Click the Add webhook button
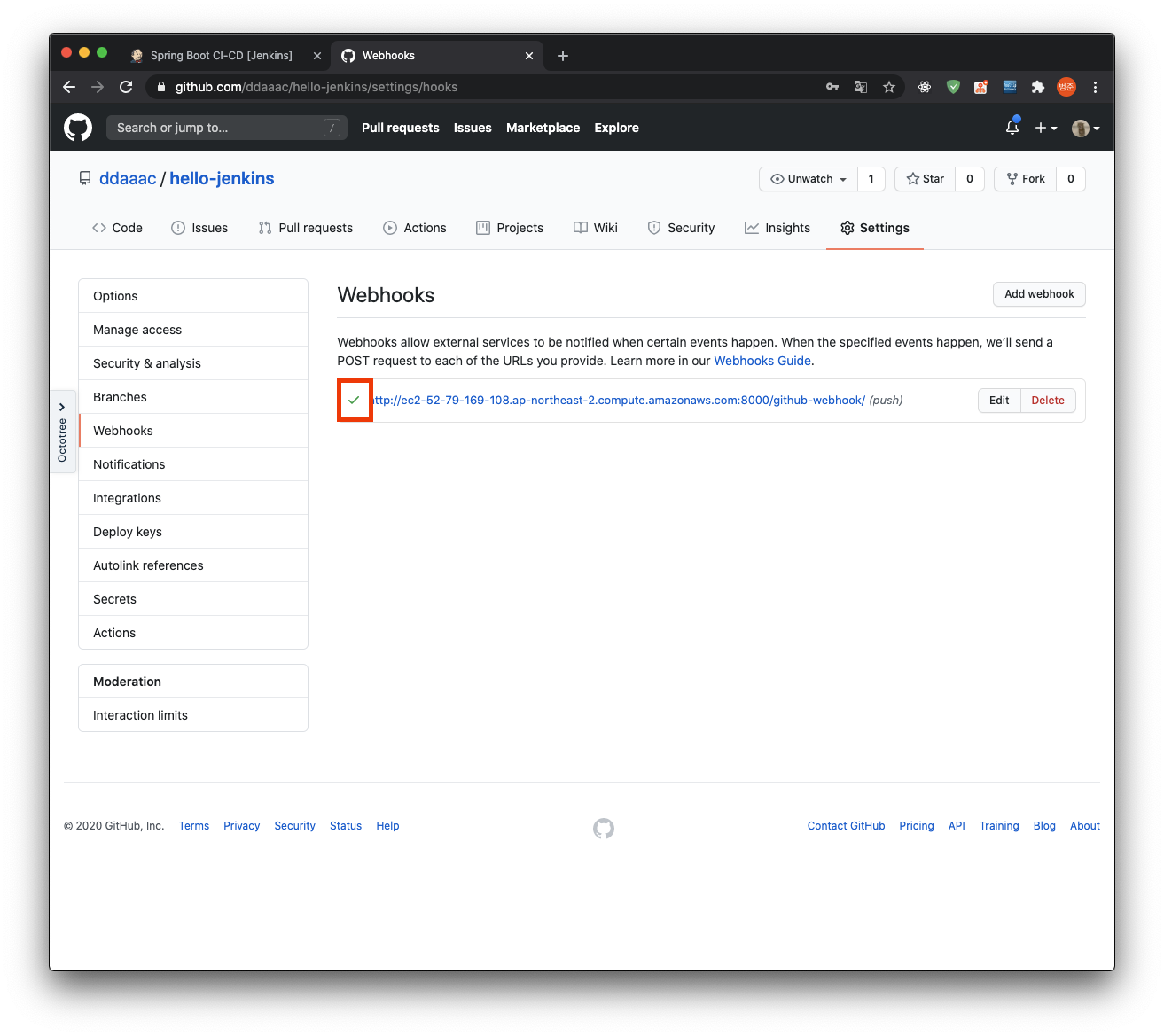This screenshot has width=1164, height=1036. [1039, 294]
